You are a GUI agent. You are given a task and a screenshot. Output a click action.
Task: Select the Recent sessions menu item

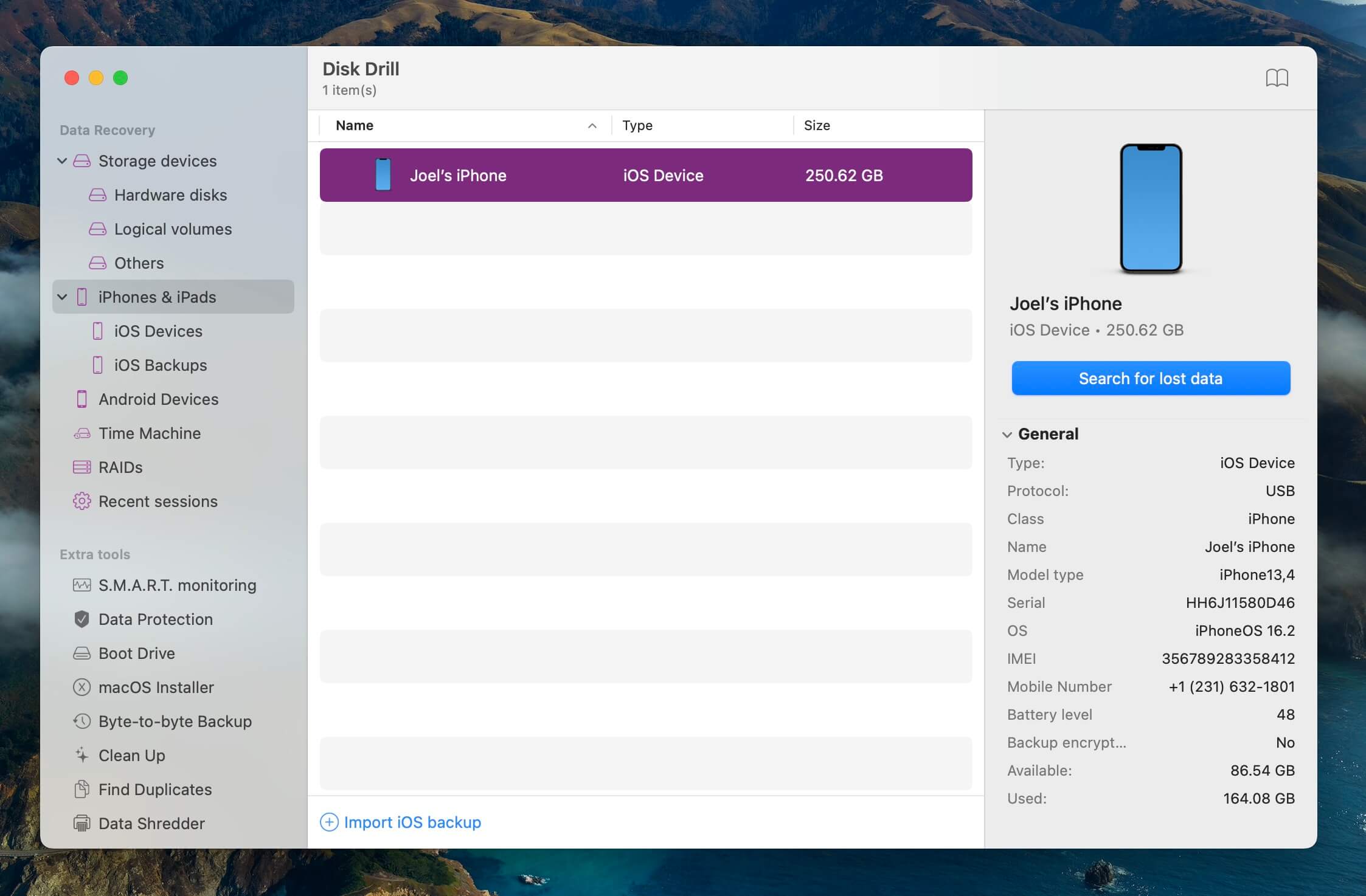pyautogui.click(x=158, y=500)
